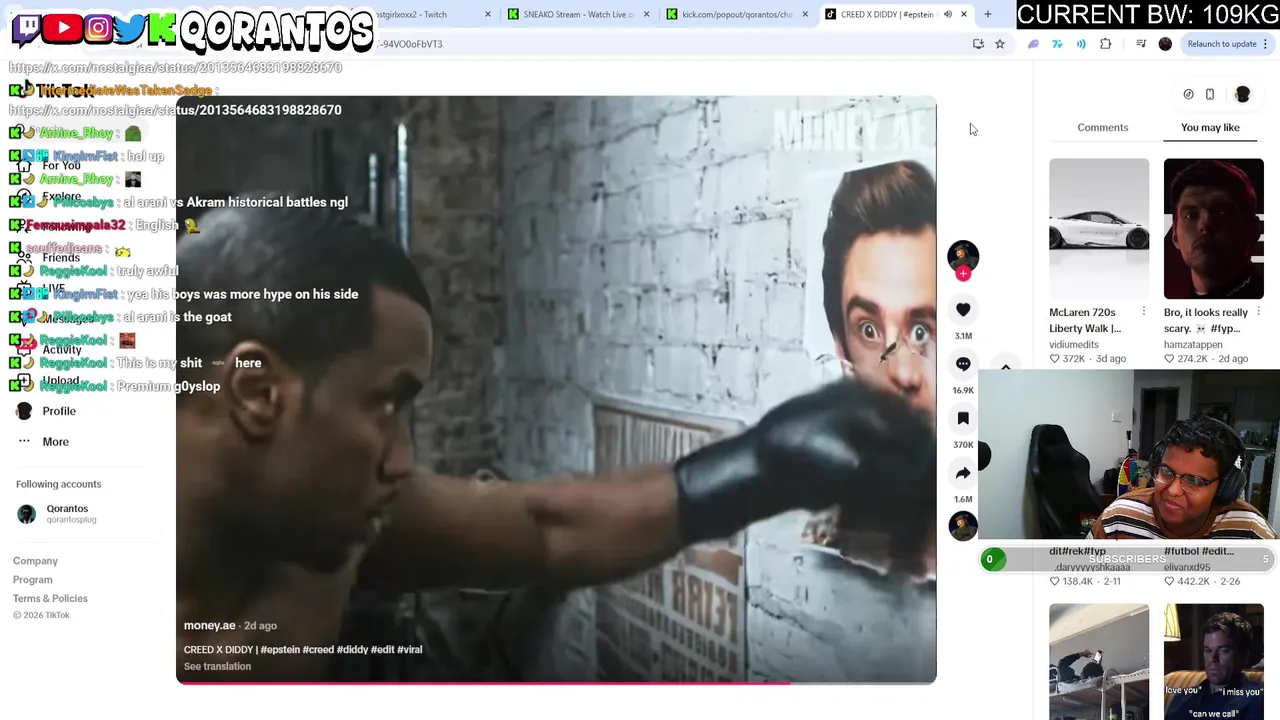Open the 'I miss you' video thumbnail
The image size is (1280, 720).
[1213, 661]
